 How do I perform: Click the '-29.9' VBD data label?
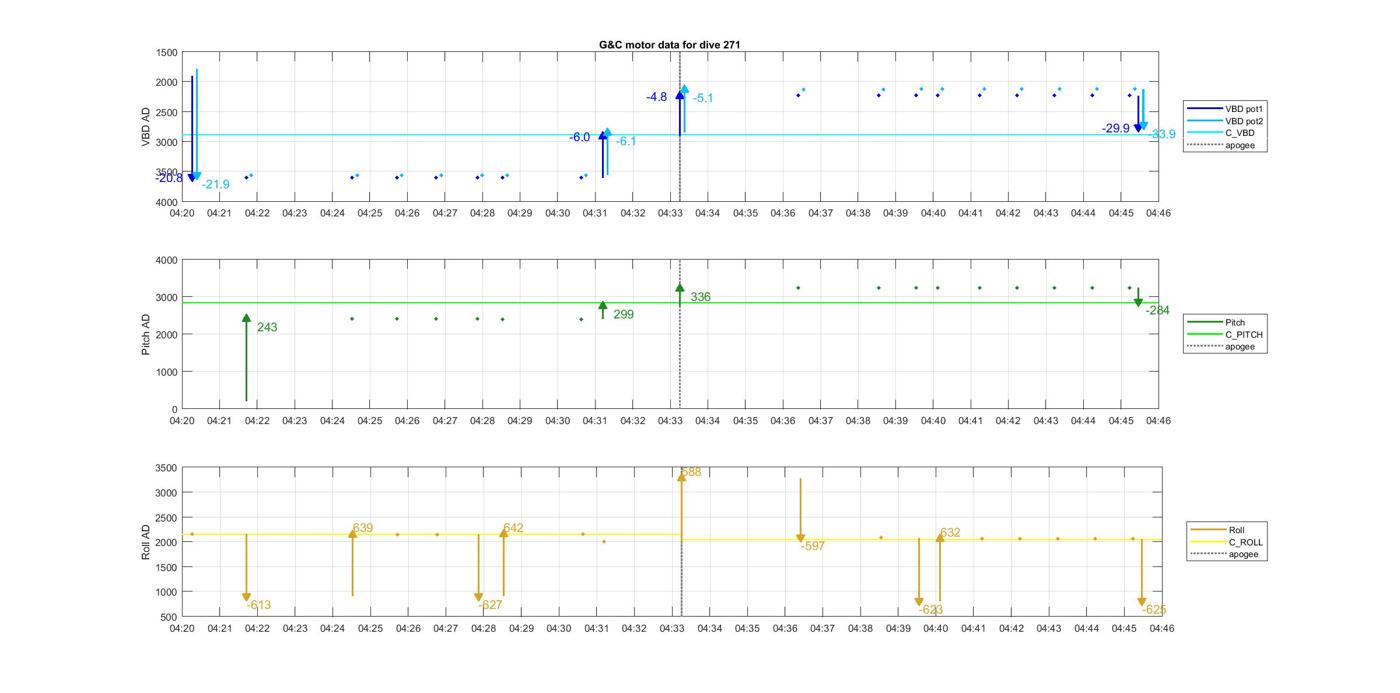click(x=1116, y=128)
